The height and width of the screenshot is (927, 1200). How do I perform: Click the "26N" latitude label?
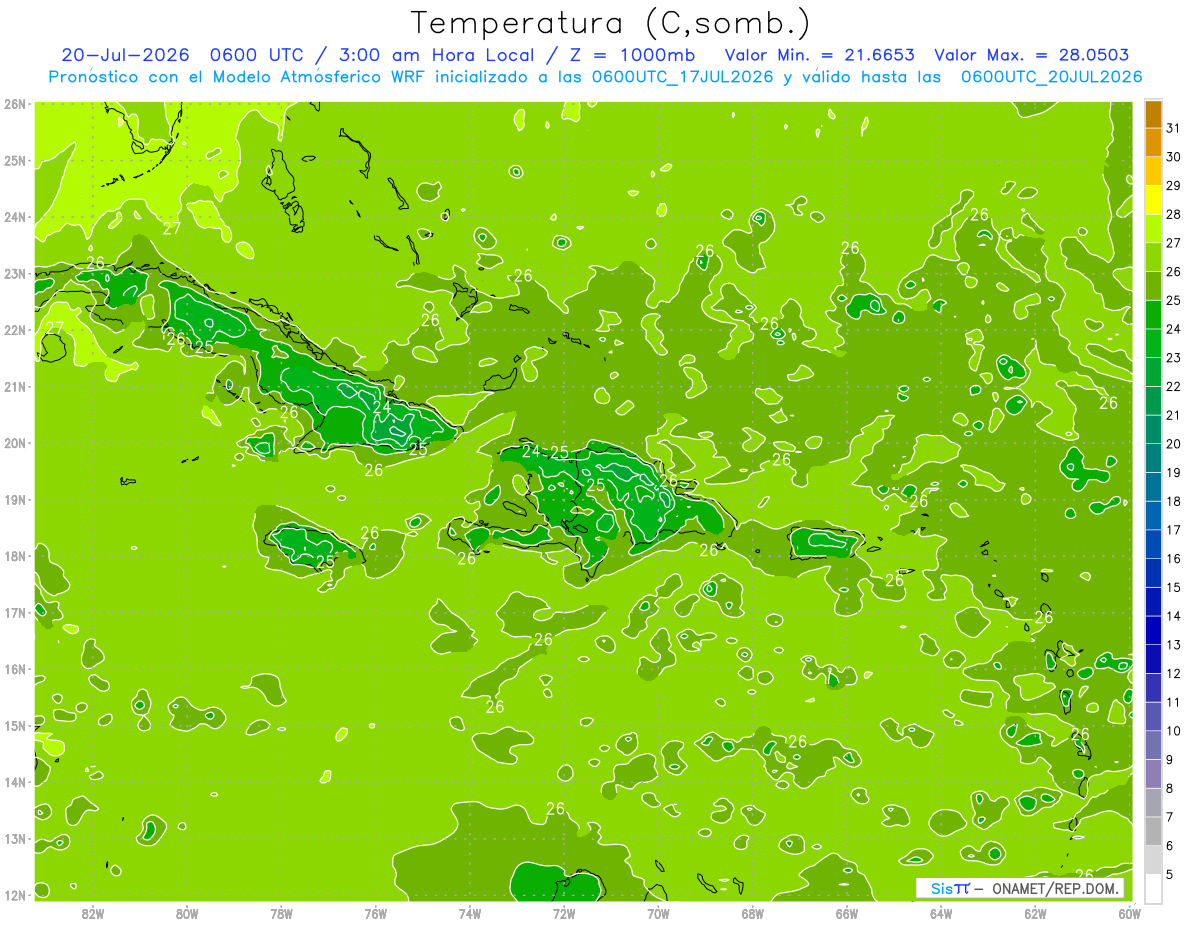[x=15, y=104]
